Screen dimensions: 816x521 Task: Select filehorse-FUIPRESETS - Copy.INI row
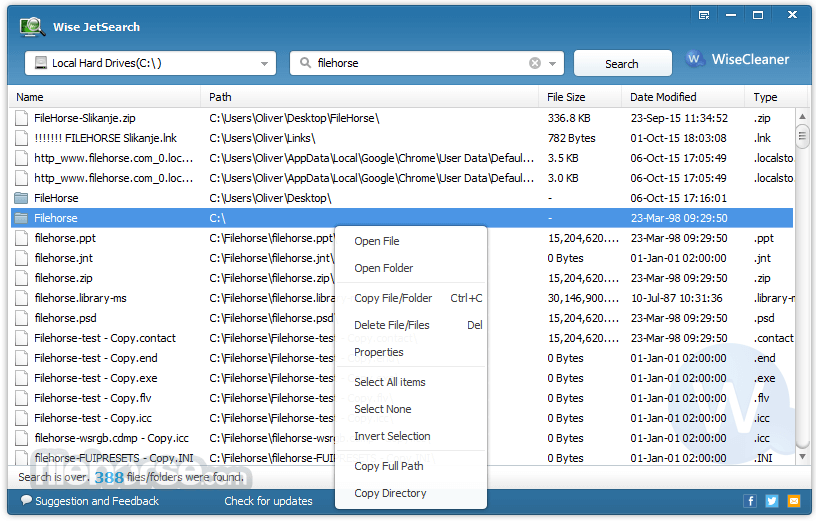tap(402, 458)
